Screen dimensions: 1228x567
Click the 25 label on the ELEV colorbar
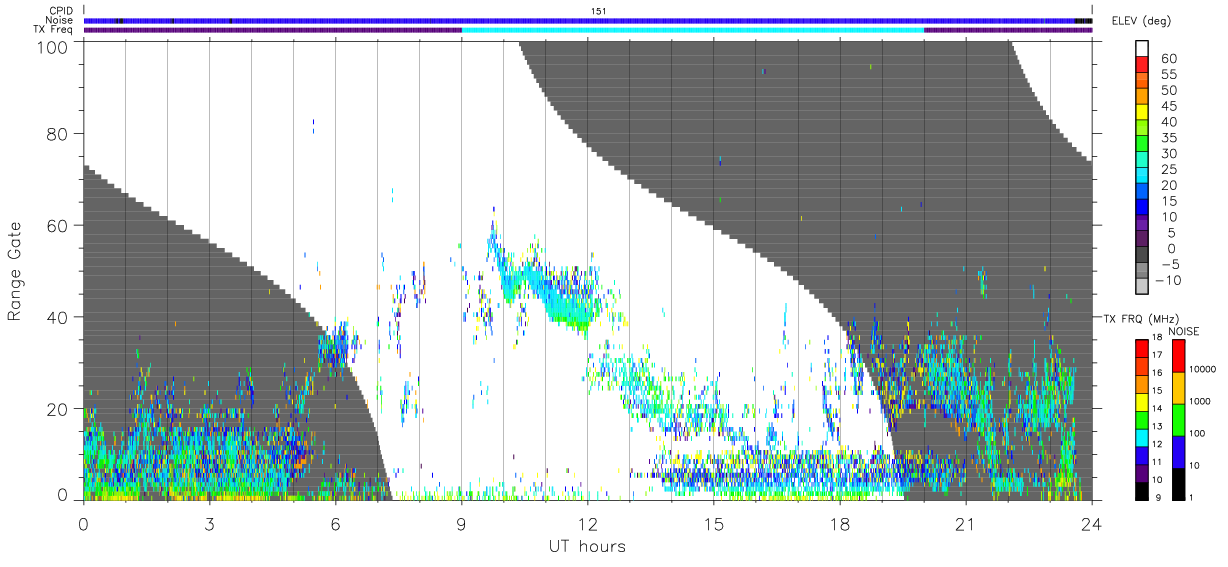[x=1168, y=170]
